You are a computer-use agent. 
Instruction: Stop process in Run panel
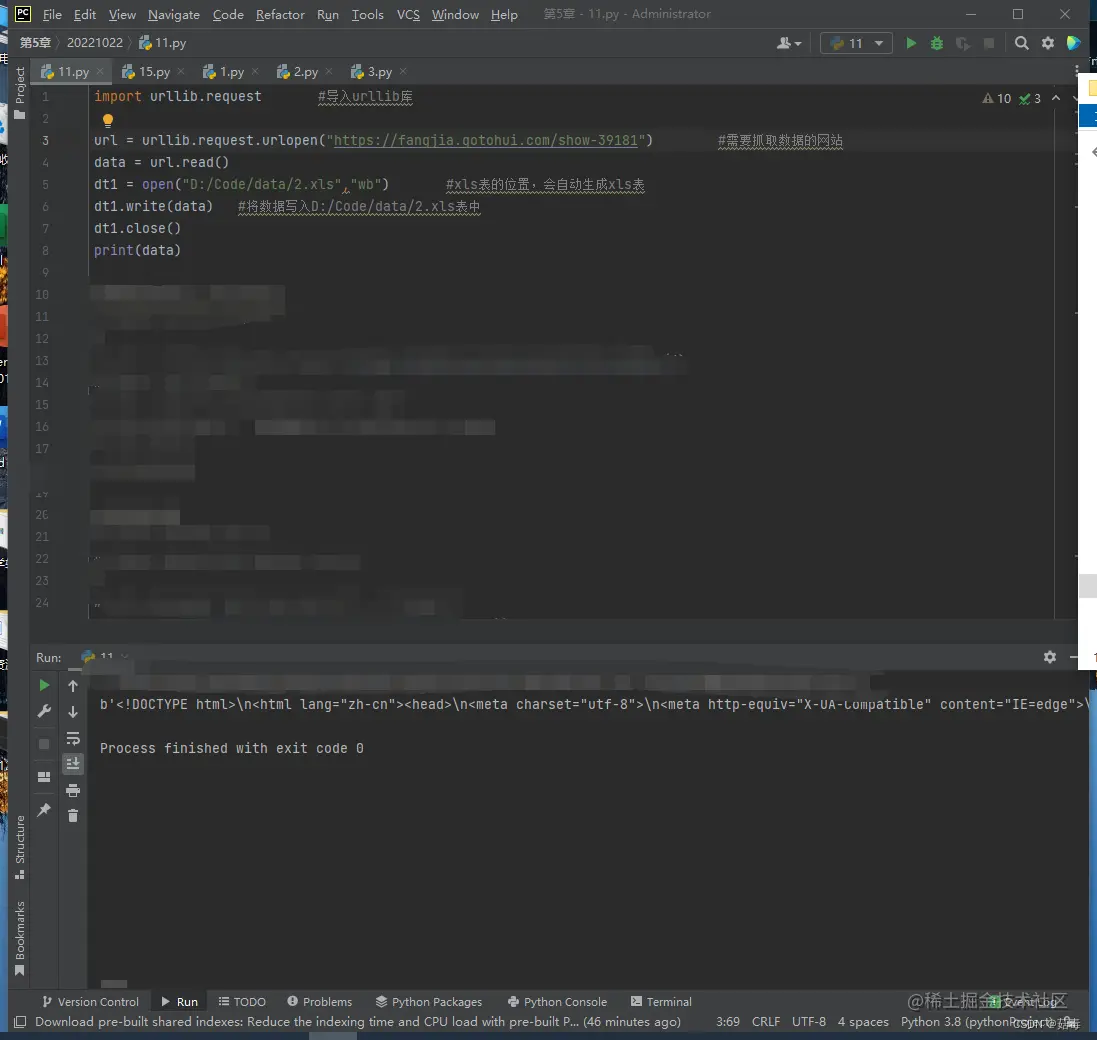[x=44, y=744]
